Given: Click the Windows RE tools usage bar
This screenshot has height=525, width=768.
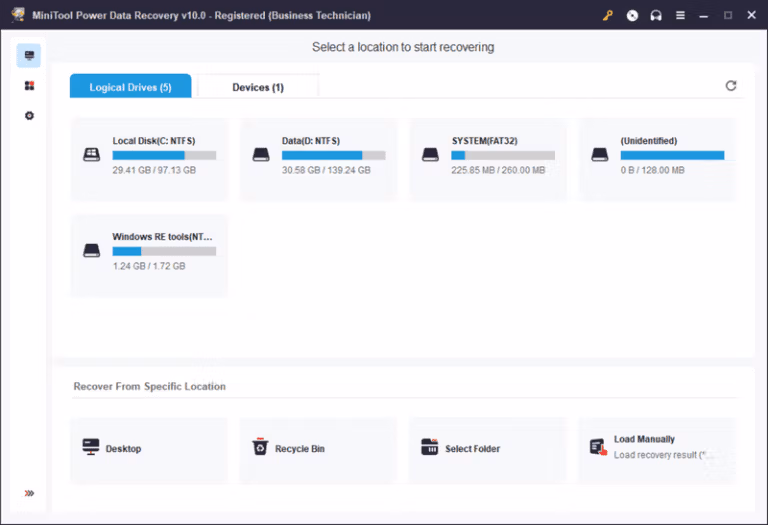Looking at the screenshot, I should [164, 251].
